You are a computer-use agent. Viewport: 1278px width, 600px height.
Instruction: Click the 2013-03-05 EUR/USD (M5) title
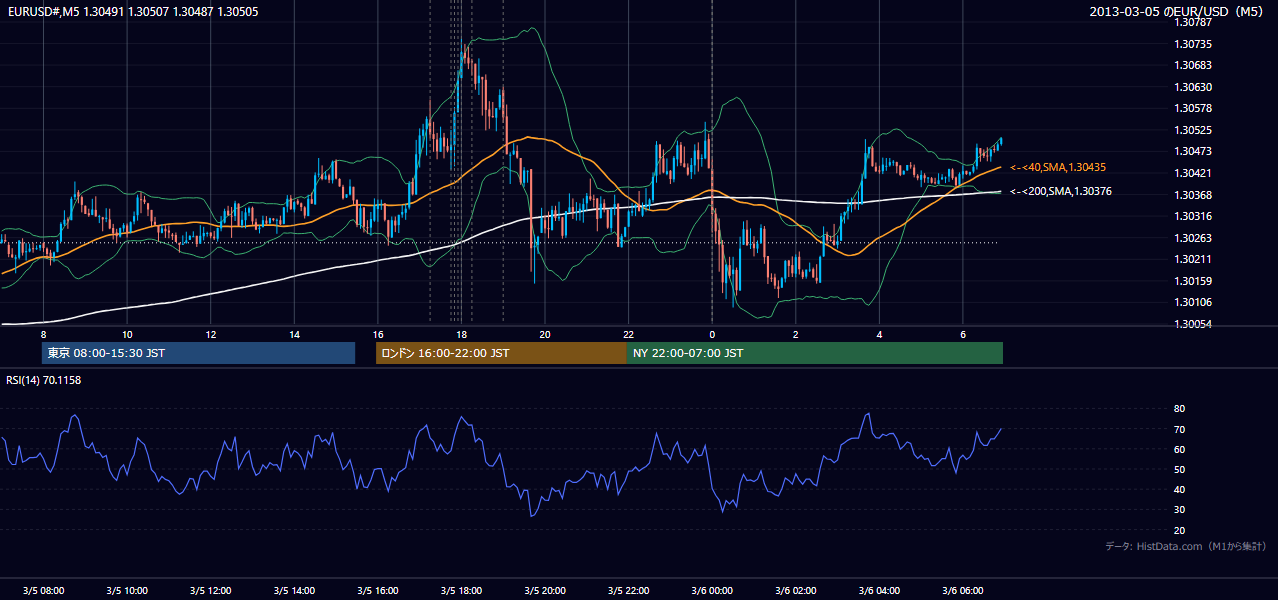[1177, 12]
